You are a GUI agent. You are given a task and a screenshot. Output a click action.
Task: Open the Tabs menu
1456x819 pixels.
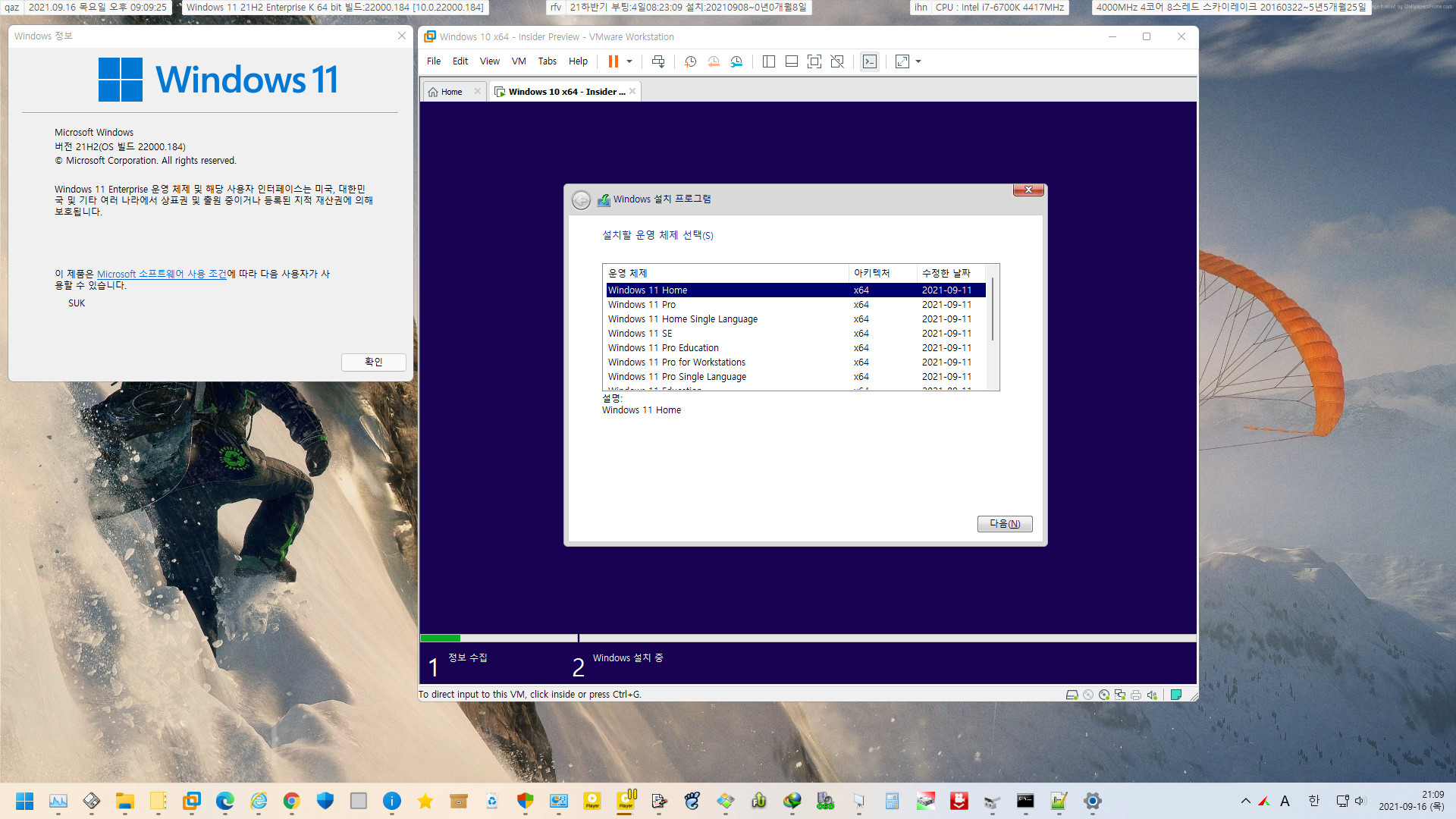(548, 61)
